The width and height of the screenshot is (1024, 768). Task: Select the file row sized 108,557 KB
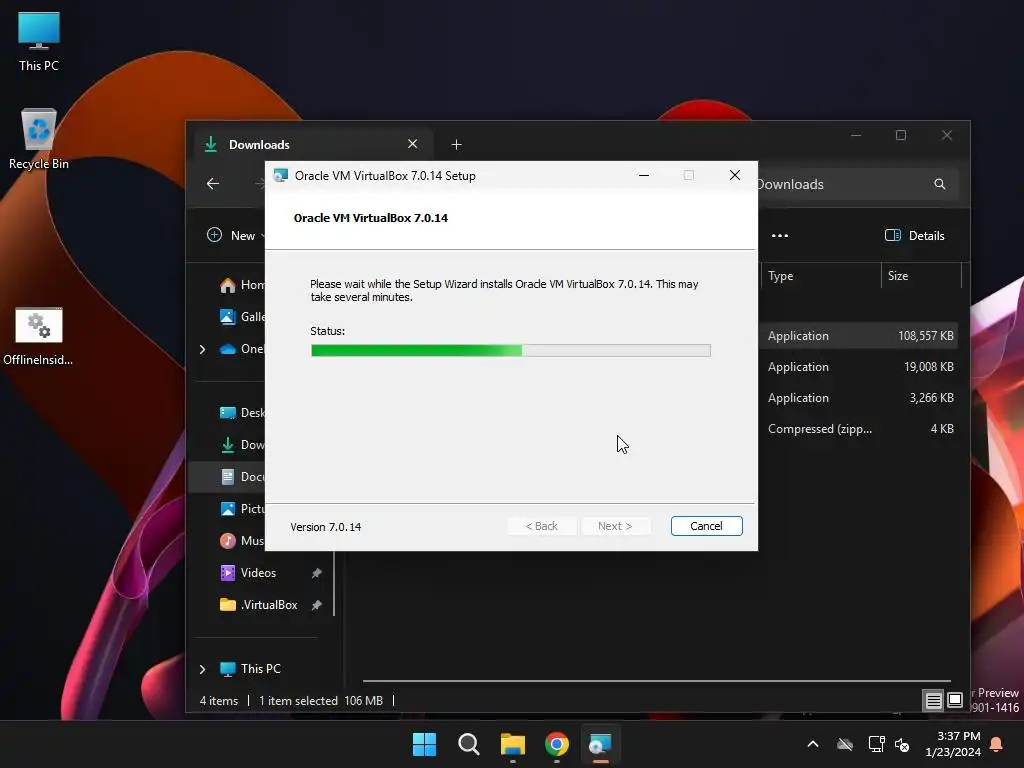click(x=858, y=336)
